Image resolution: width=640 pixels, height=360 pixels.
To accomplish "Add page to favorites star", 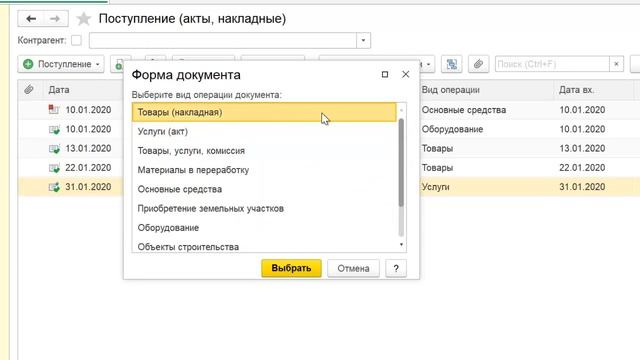I will point(84,19).
